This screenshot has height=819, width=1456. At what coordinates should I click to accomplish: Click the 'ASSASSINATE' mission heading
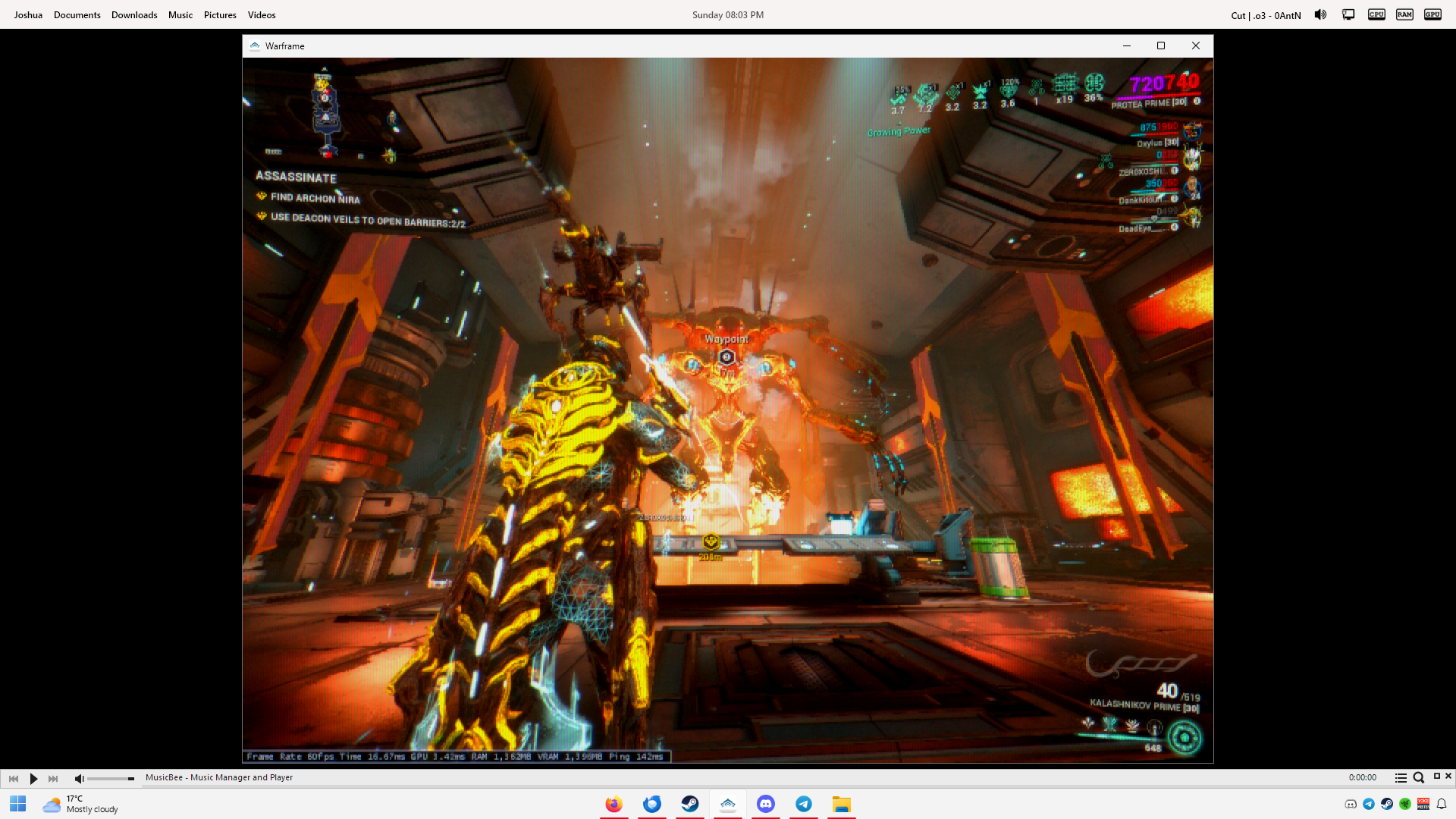(x=296, y=177)
